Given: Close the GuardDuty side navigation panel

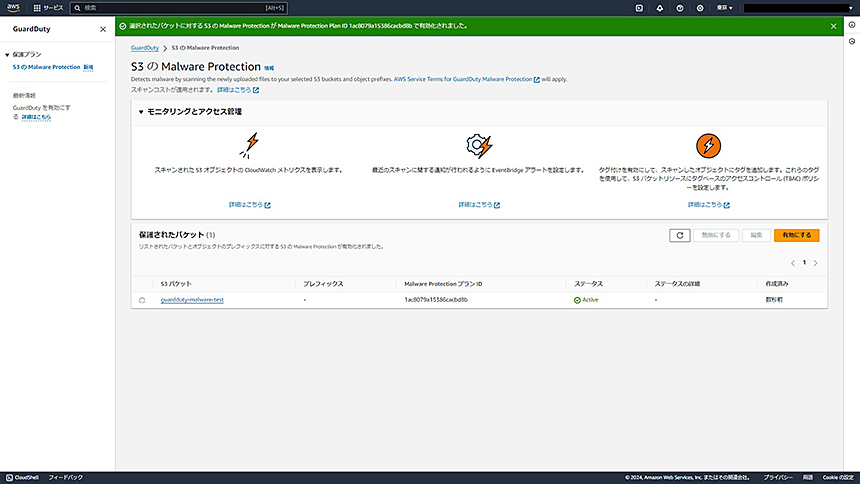Looking at the screenshot, I should 103,29.
